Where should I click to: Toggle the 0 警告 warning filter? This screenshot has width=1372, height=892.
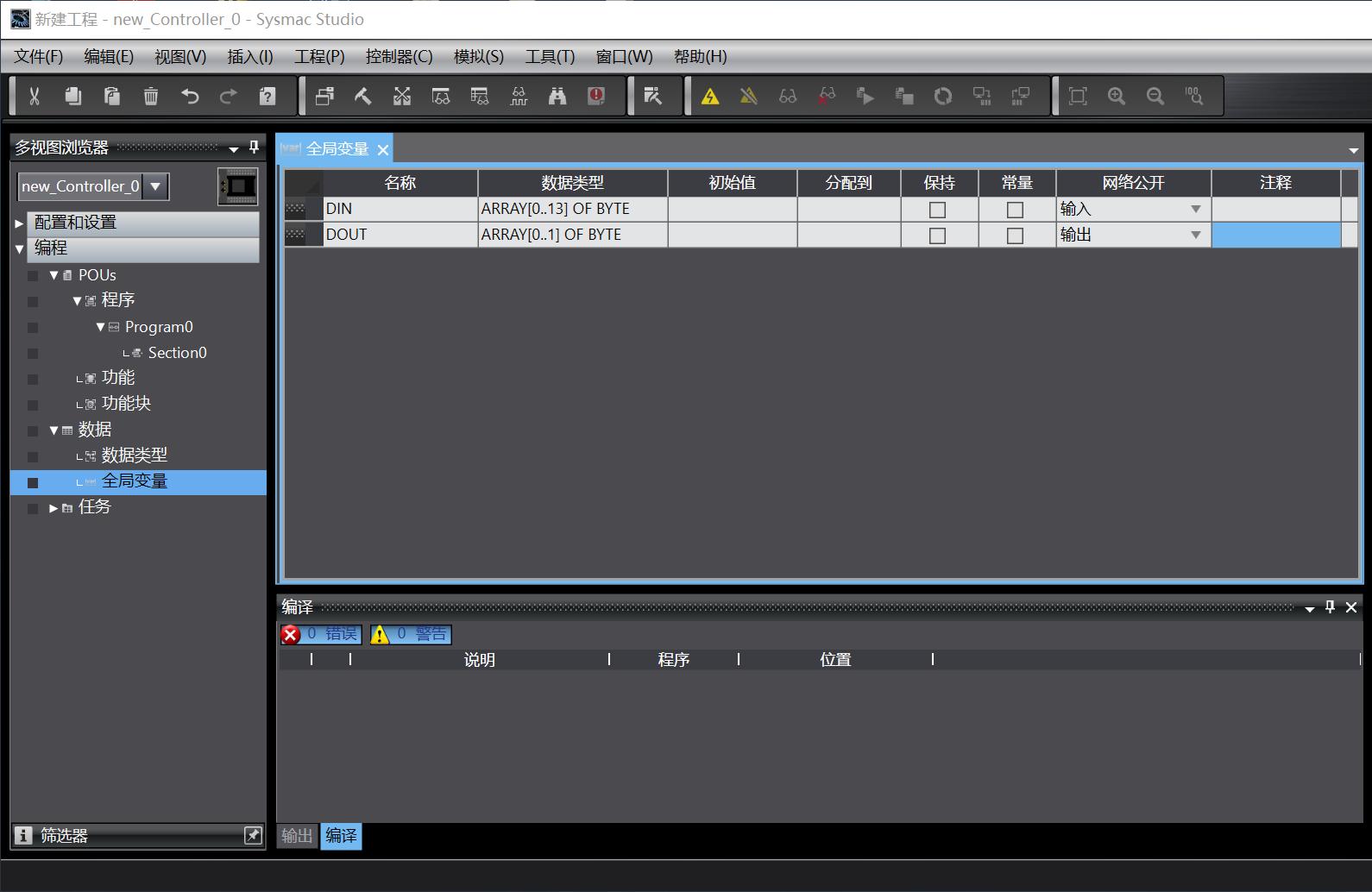[411, 634]
